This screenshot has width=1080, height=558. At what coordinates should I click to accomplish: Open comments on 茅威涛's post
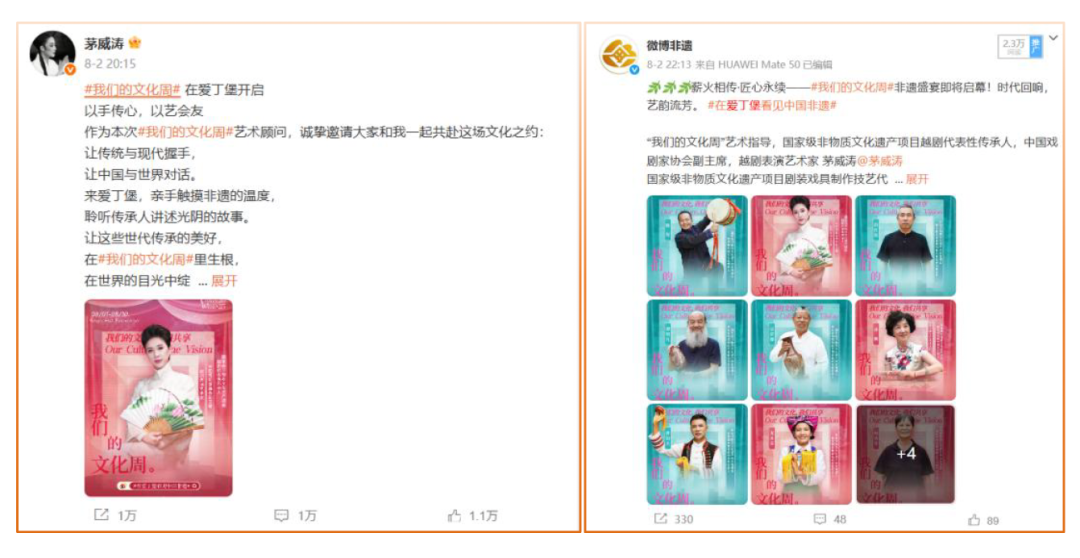tap(281, 515)
